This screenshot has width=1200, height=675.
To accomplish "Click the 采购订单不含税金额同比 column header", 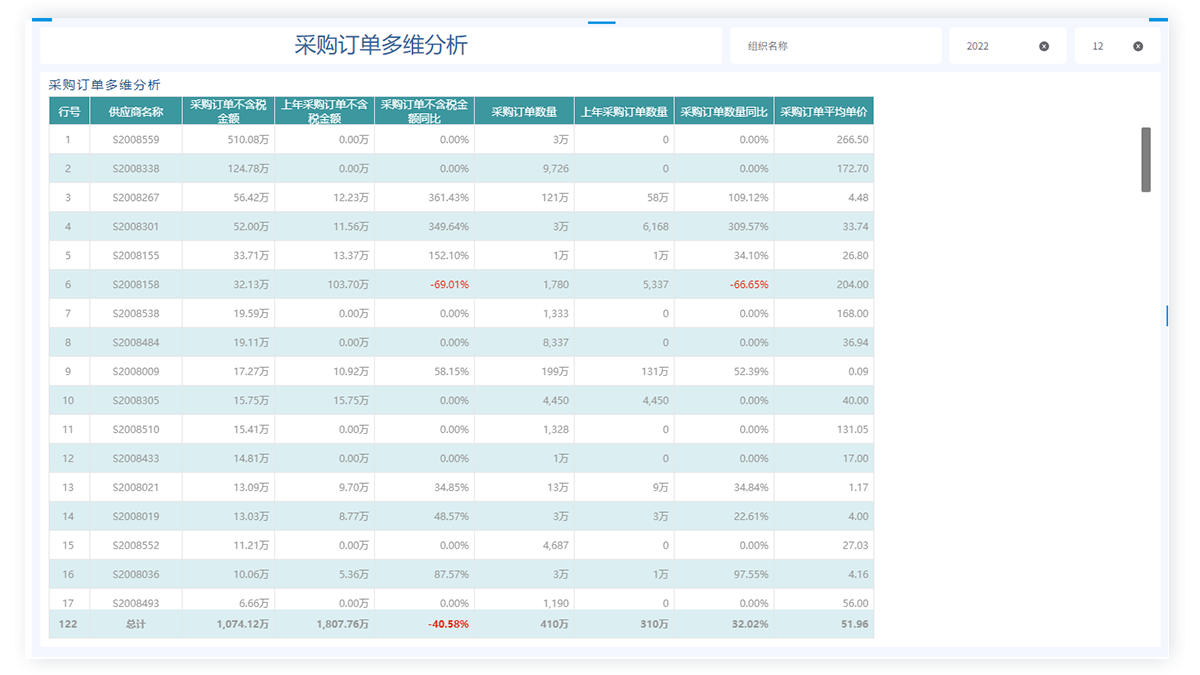I will pyautogui.click(x=424, y=111).
